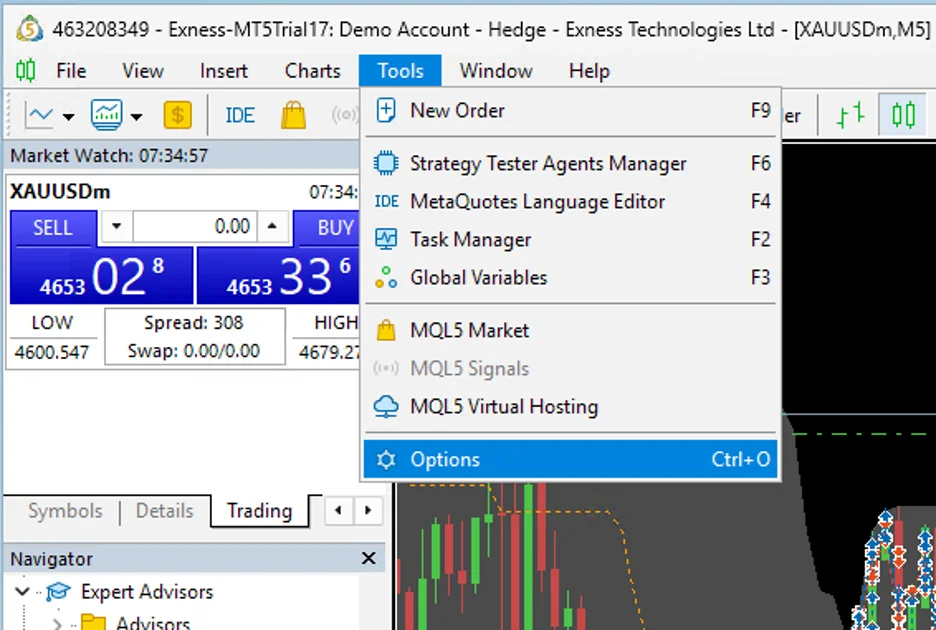936x630 pixels.
Task: Click the chart monitor toolbar icon
Action: 106,115
